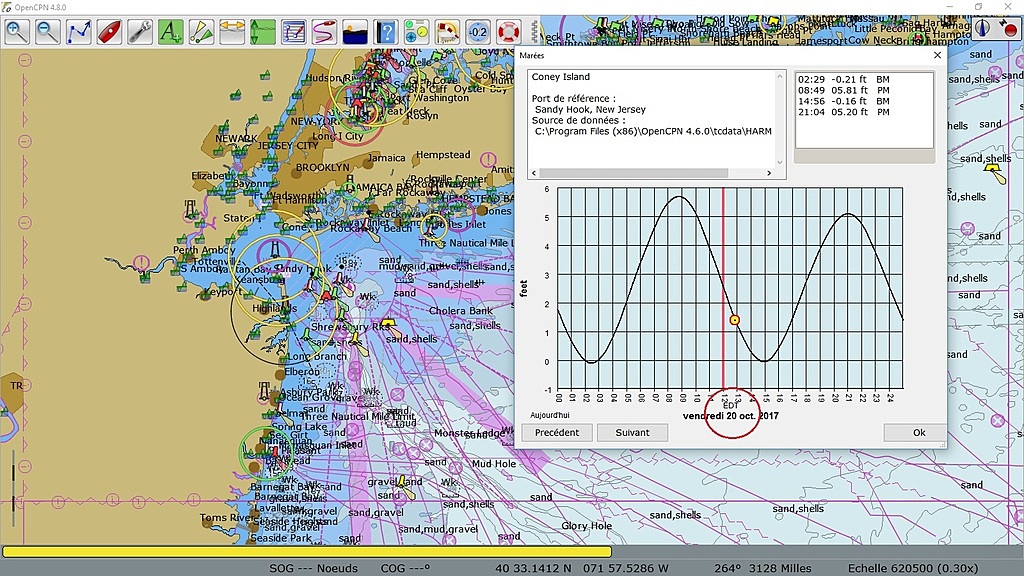This screenshot has width=1024, height=576.
Task: Select the Create Route tool
Action: point(78,31)
